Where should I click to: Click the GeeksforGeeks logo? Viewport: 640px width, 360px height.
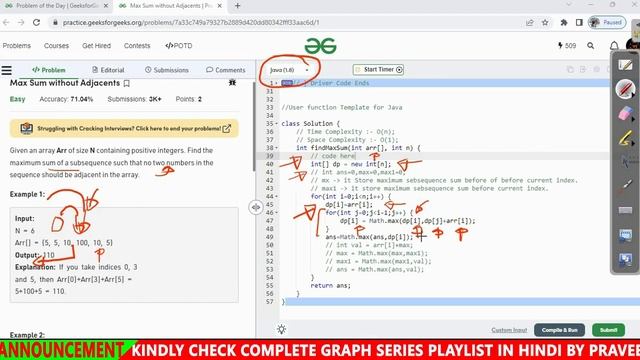pos(320,46)
